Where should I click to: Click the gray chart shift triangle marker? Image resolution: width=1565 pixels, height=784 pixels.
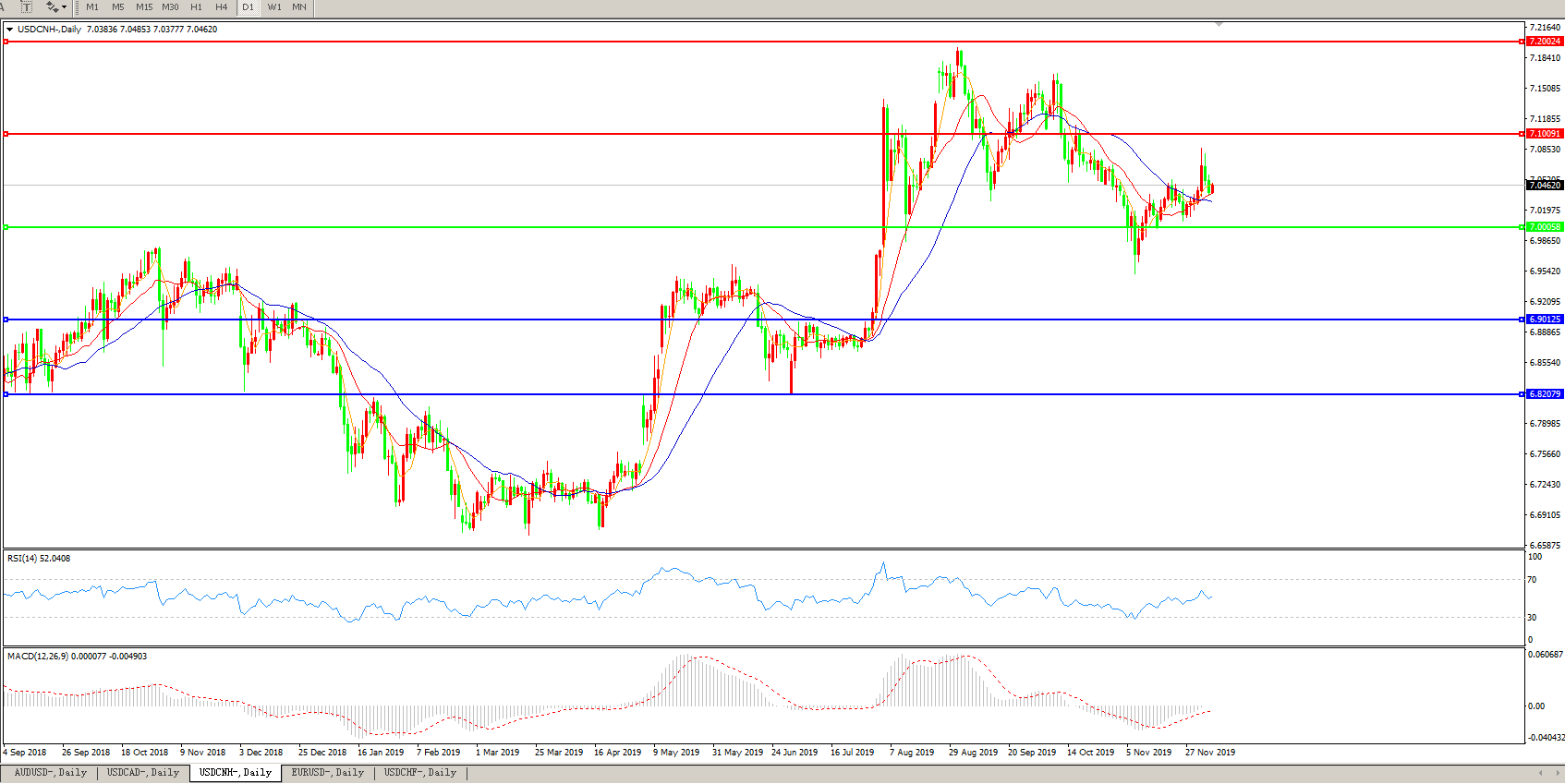click(x=1219, y=24)
